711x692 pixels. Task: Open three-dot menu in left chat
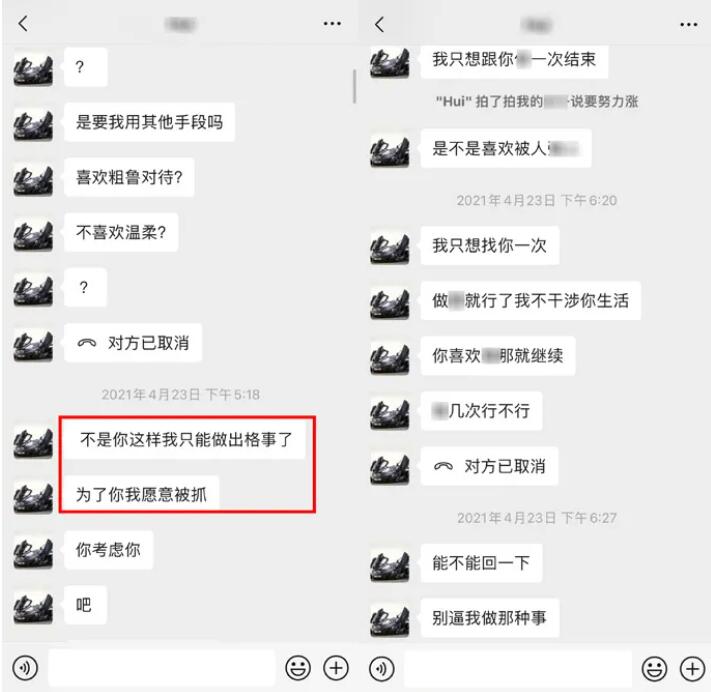(332, 24)
